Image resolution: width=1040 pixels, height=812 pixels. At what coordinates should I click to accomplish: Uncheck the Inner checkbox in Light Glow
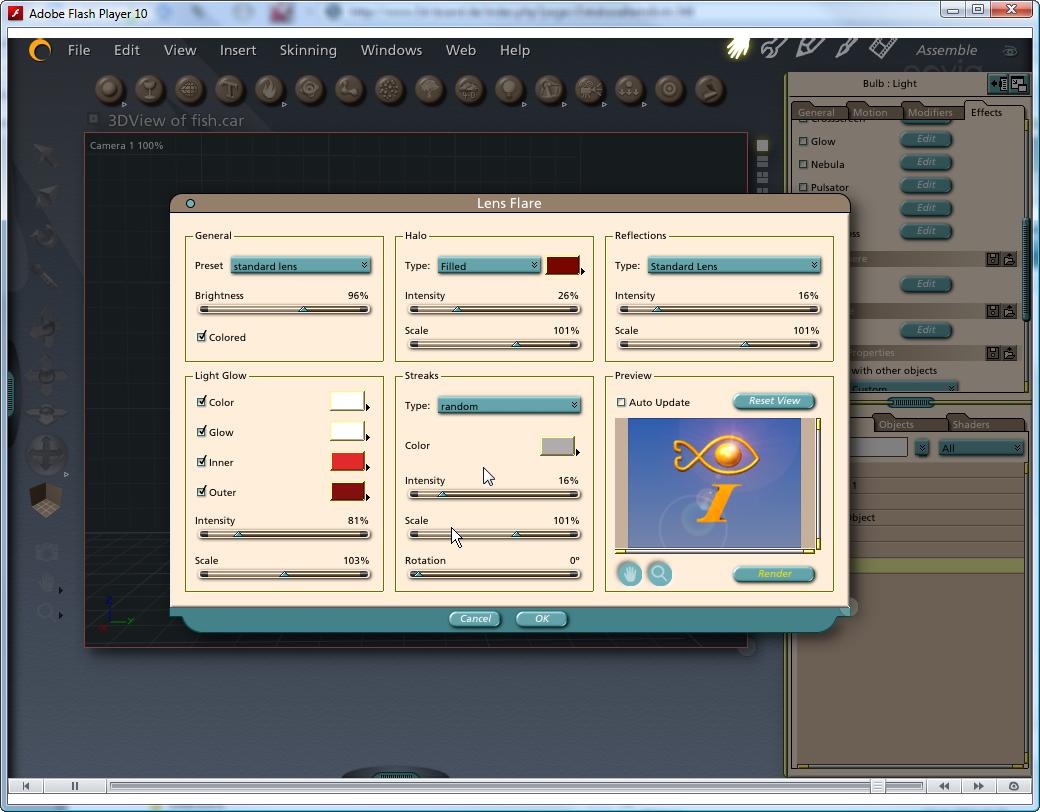coord(202,462)
